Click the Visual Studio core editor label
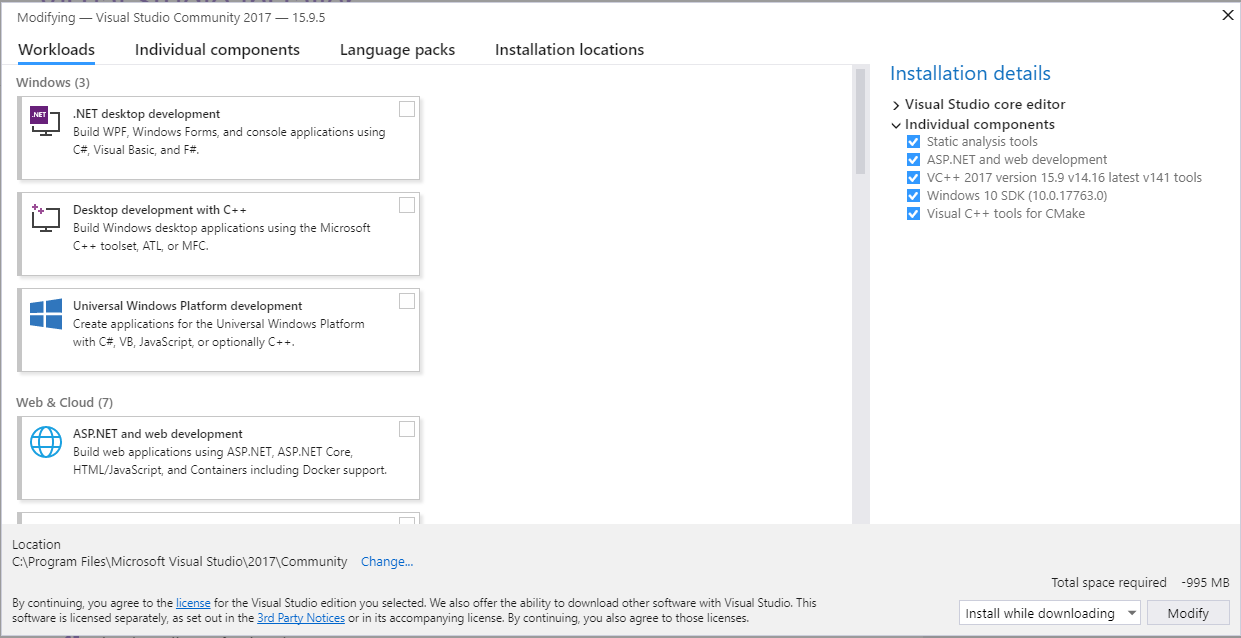The height and width of the screenshot is (638, 1241). coord(985,105)
